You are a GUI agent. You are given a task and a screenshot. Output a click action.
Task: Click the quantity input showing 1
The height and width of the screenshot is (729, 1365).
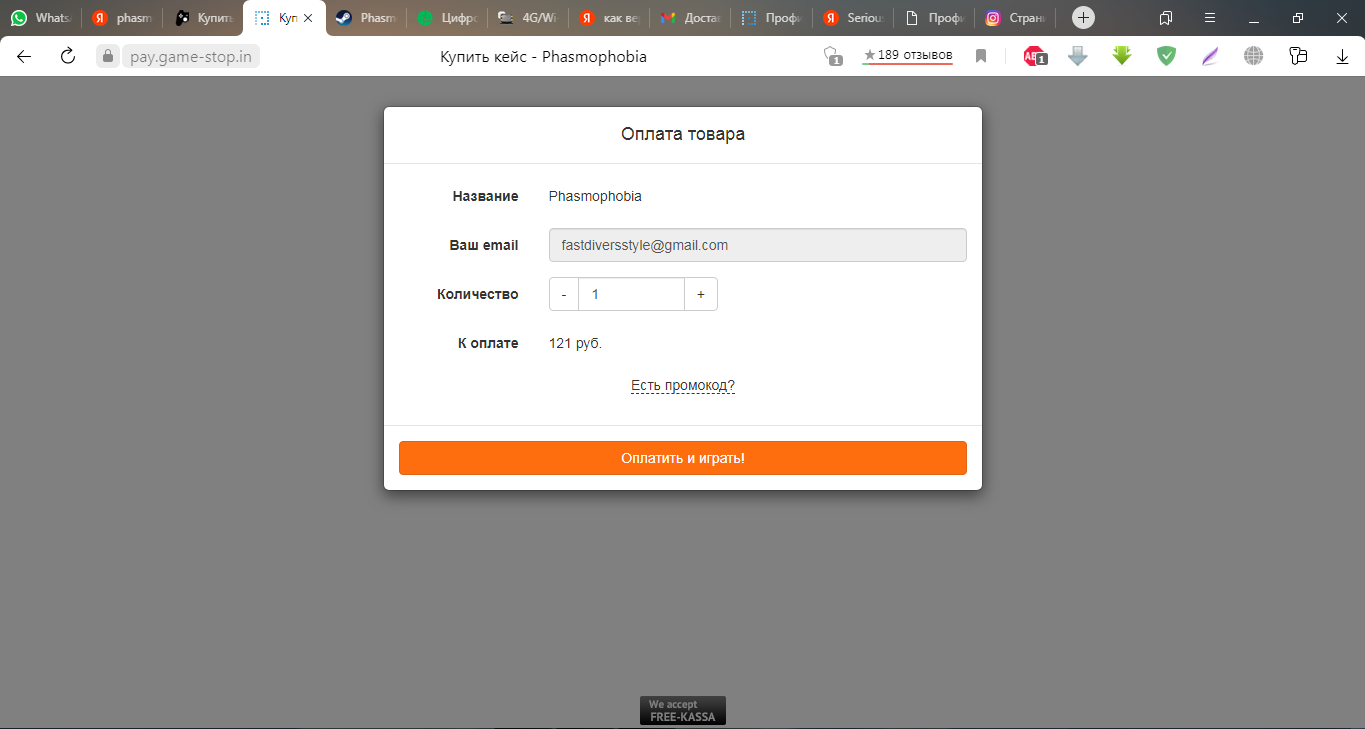click(632, 294)
